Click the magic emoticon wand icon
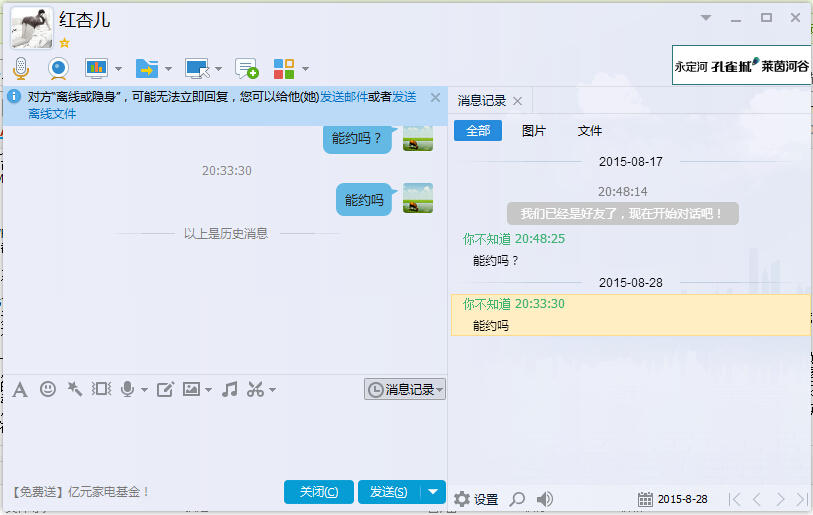Screen dimensions: 813x515 pyautogui.click(x=75, y=388)
